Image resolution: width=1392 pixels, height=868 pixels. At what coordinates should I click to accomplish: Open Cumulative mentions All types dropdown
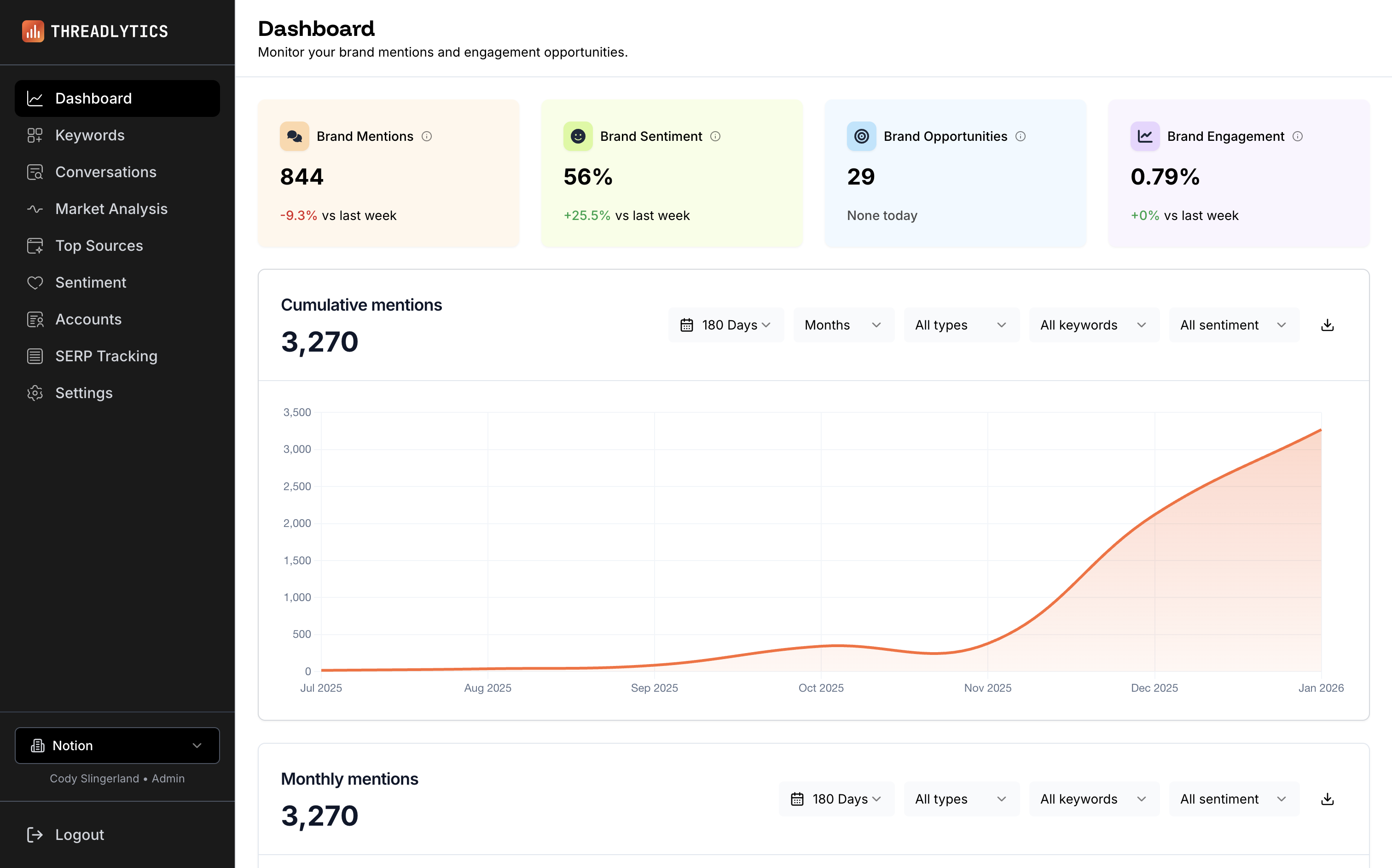(x=961, y=325)
